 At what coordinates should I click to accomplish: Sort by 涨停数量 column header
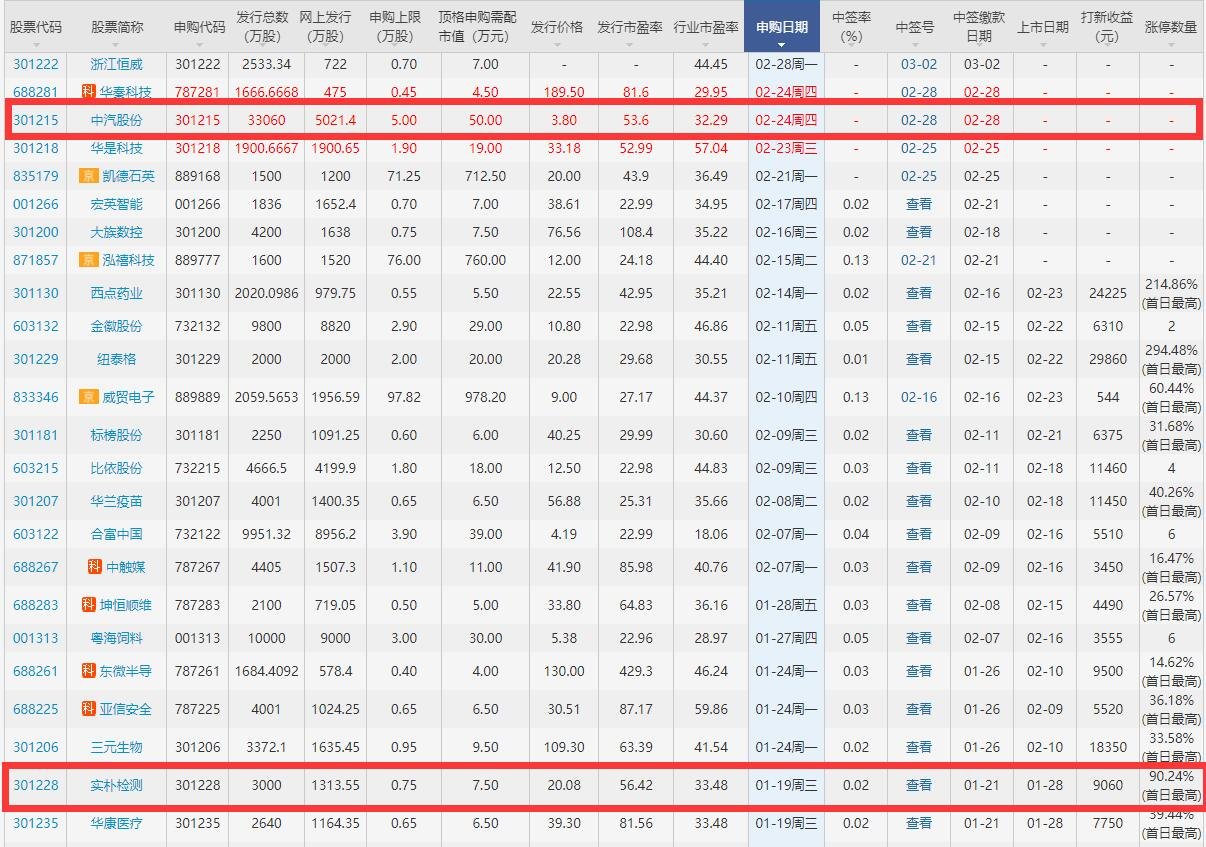coord(1170,27)
